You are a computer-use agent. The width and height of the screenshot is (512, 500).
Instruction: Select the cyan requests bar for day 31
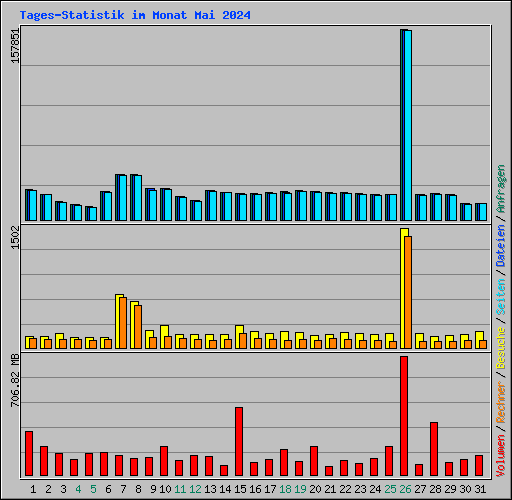(x=483, y=212)
